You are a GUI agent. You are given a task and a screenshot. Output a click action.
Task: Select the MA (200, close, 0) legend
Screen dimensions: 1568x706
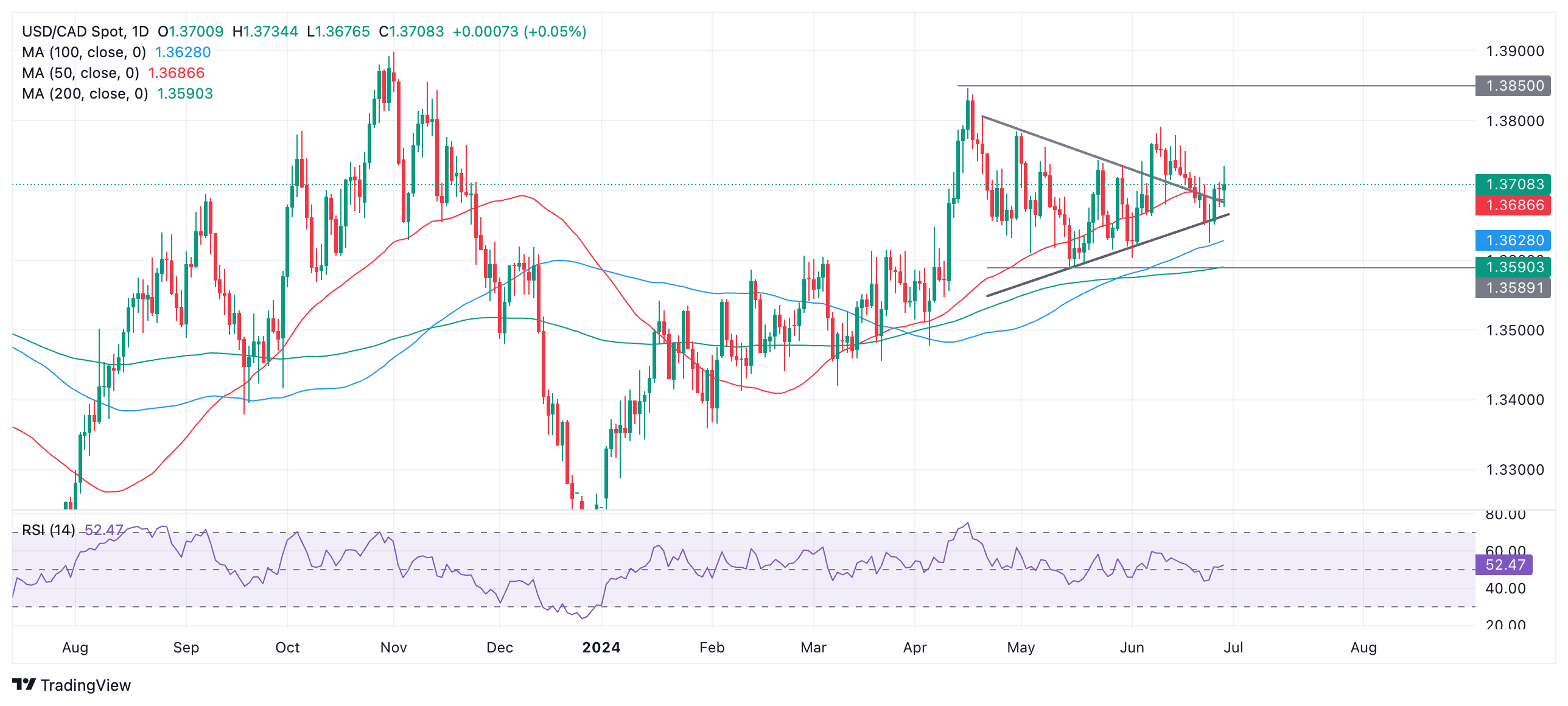pos(85,94)
